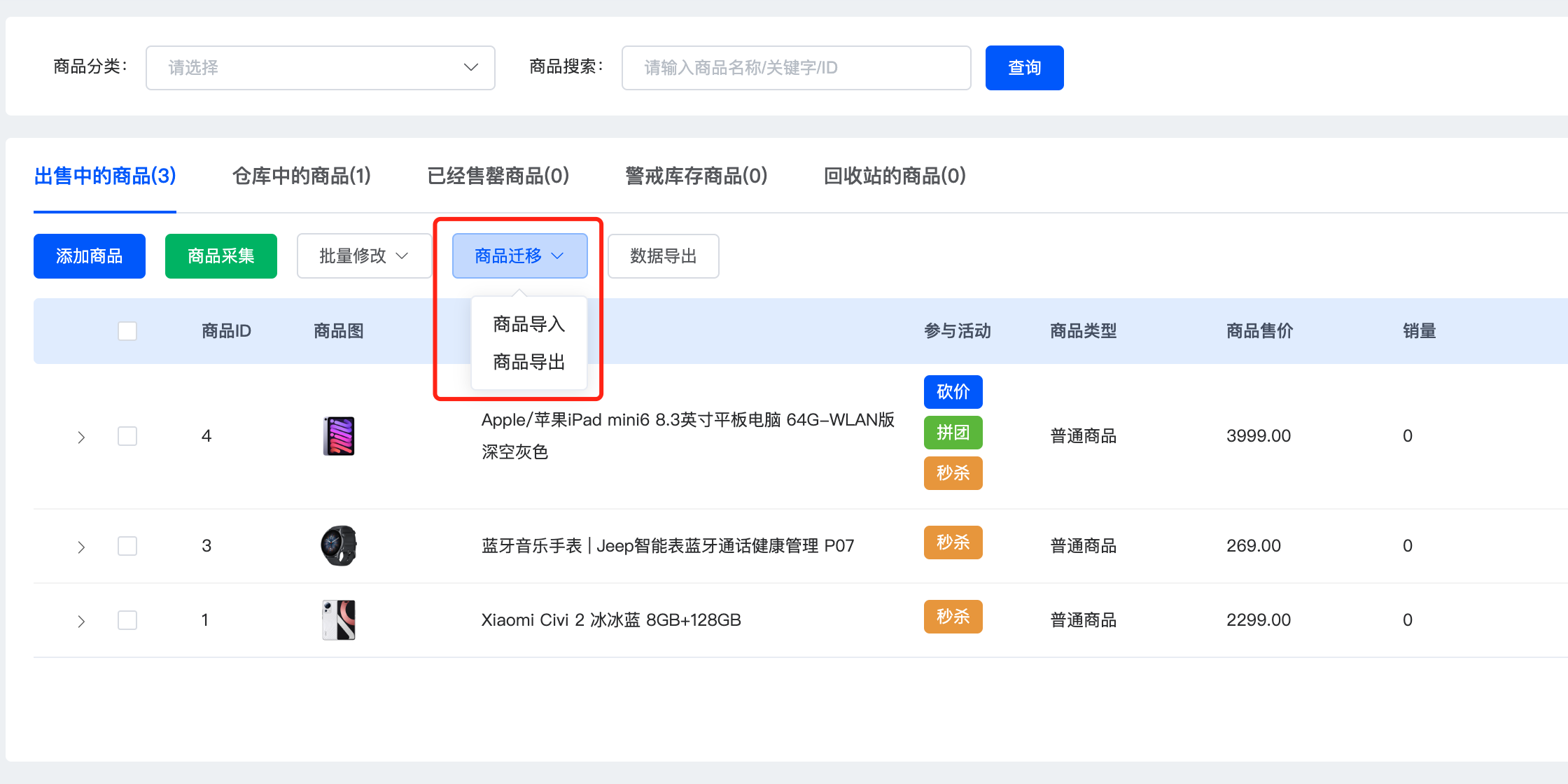1568x784 pixels.
Task: Switch to 仓库中的商品 tab
Action: (x=301, y=176)
